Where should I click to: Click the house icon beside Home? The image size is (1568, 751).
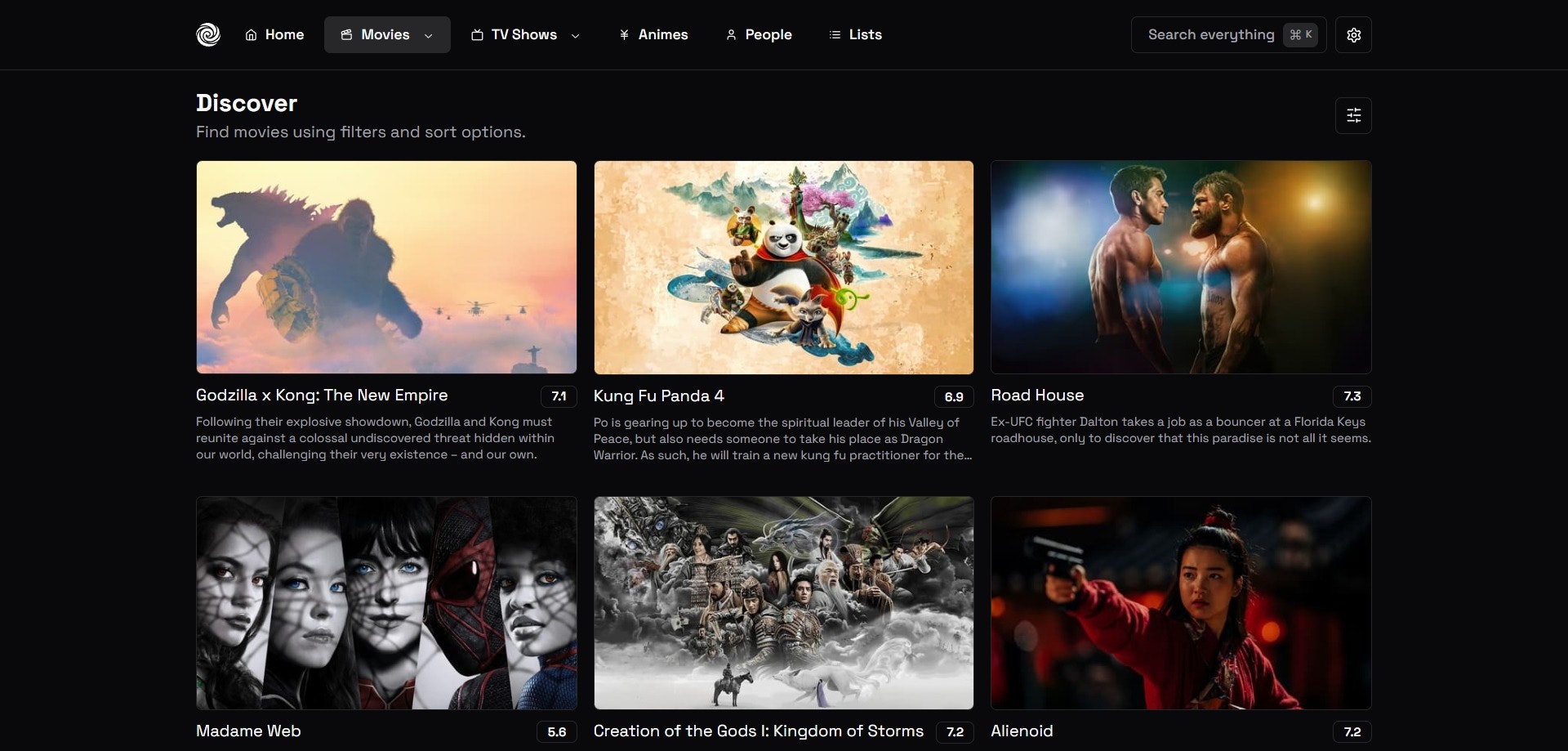click(x=252, y=35)
